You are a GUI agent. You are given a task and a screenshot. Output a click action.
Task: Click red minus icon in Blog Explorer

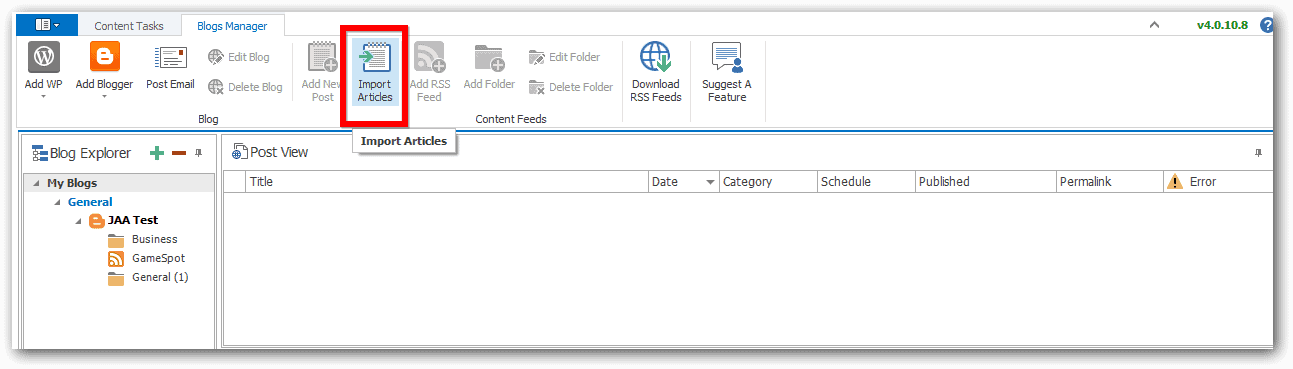tap(179, 153)
